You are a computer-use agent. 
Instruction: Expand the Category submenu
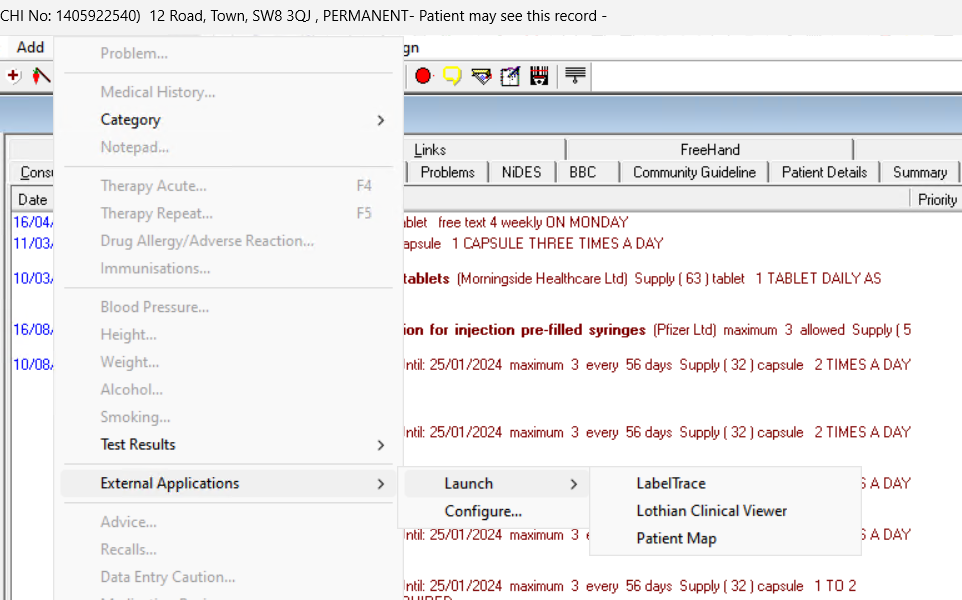coord(228,120)
